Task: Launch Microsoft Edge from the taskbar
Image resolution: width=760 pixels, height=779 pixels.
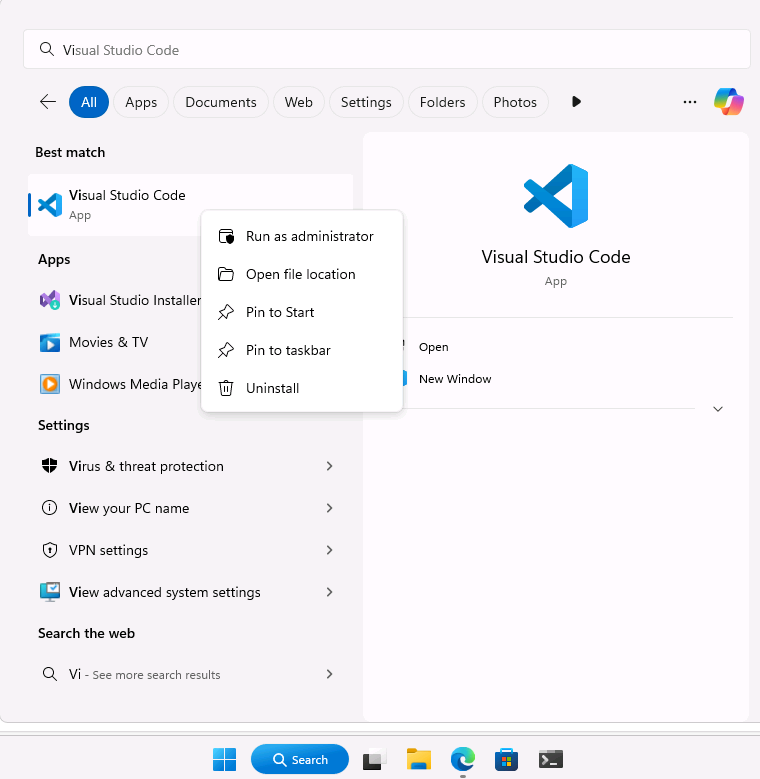Action: coord(463,759)
